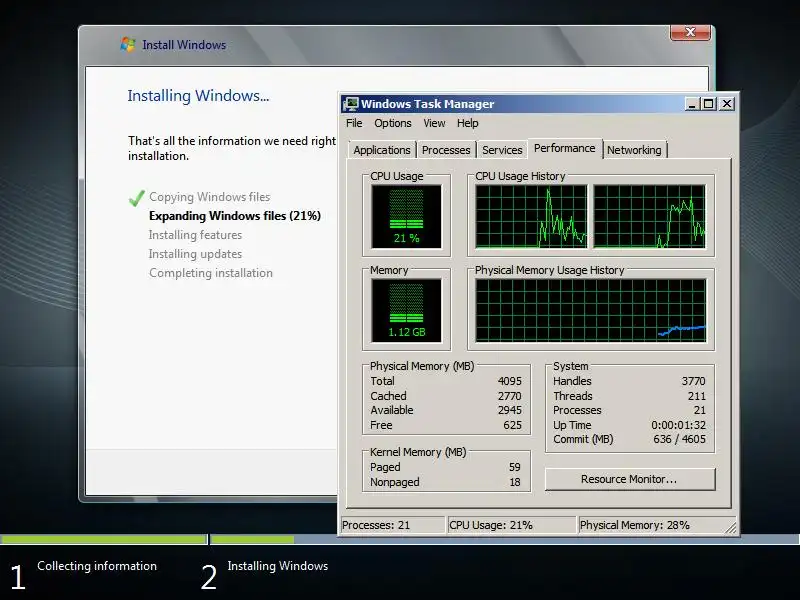The height and width of the screenshot is (600, 800).
Task: Click 'Physical Memory: 28%' in the status bar
Action: [635, 525]
